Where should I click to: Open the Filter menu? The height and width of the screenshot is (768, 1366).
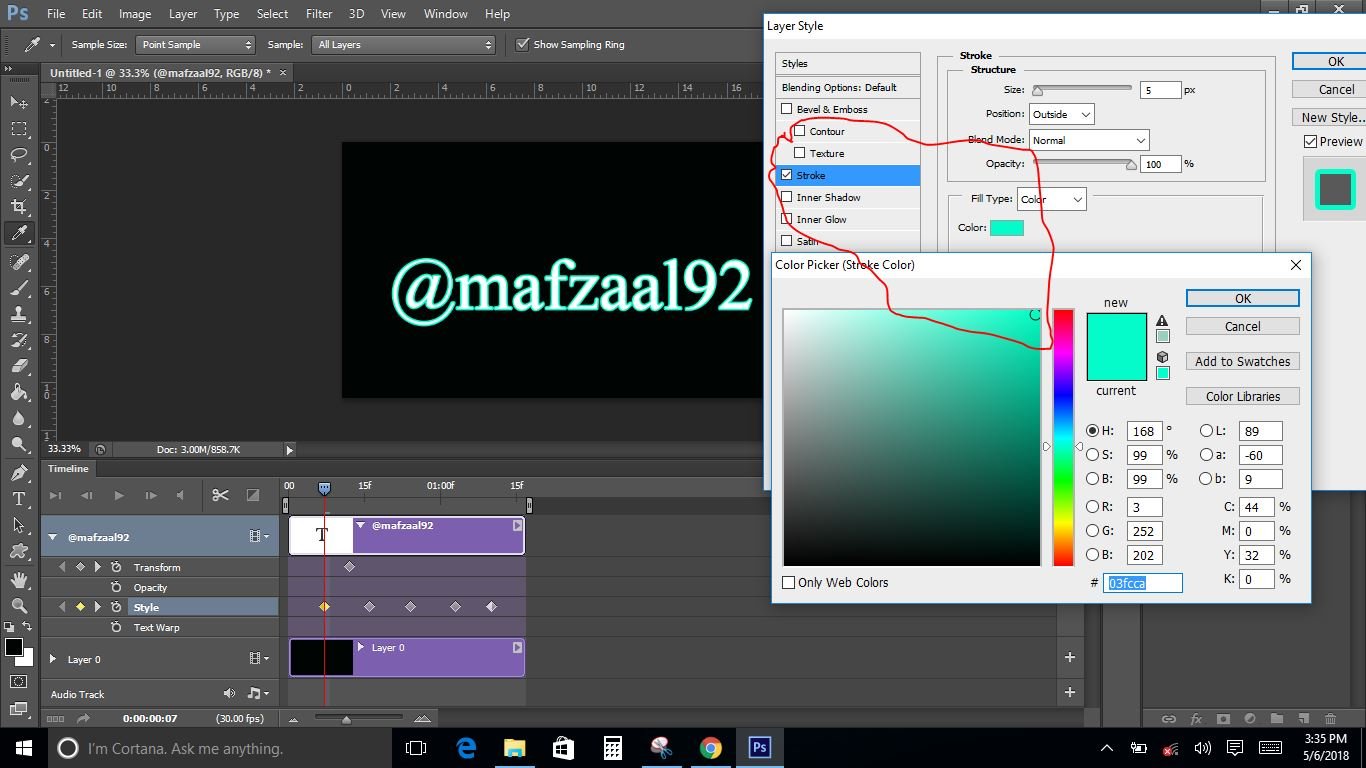319,14
